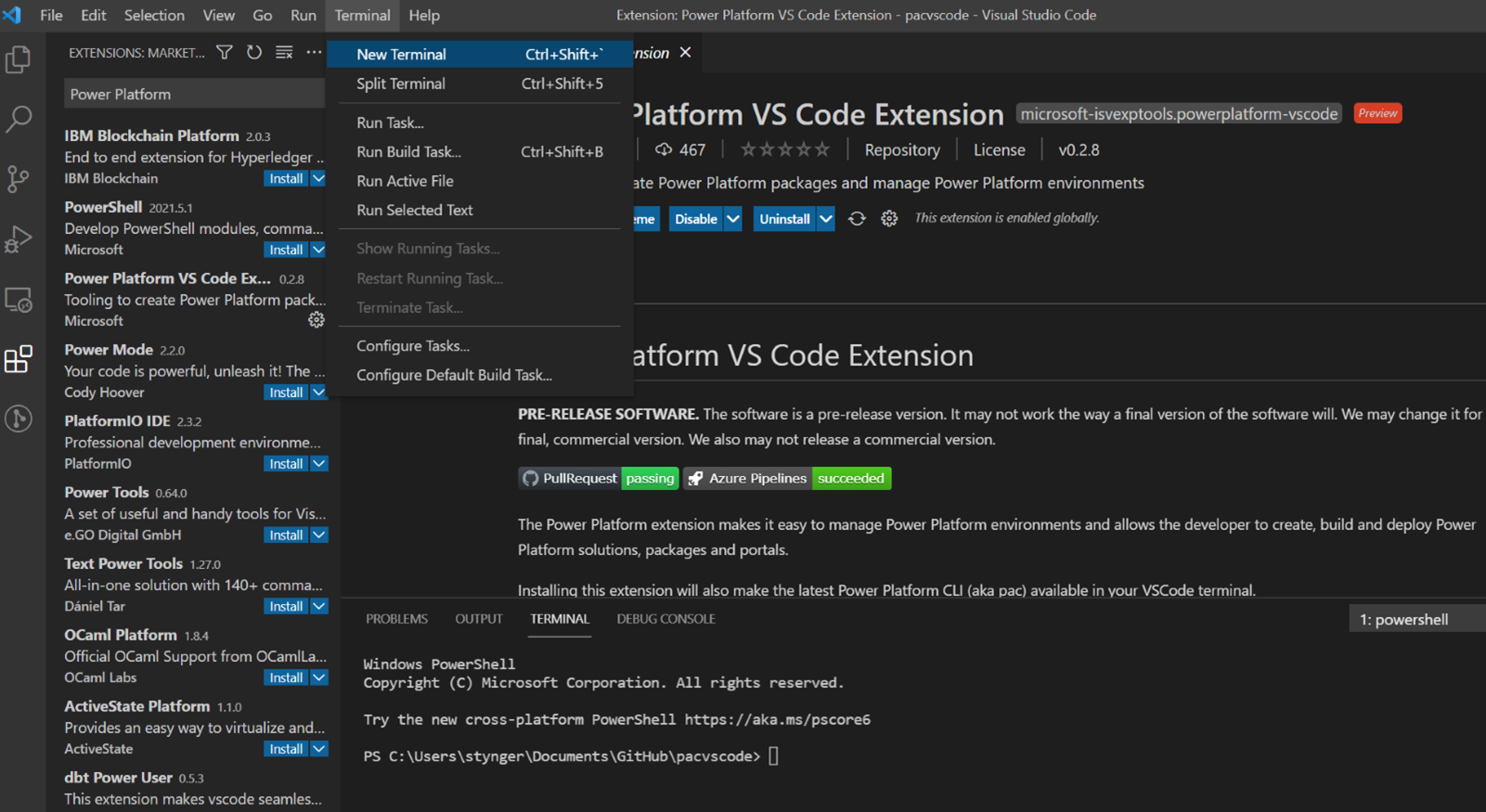Open install dropdown for PowerShell extension

[318, 250]
